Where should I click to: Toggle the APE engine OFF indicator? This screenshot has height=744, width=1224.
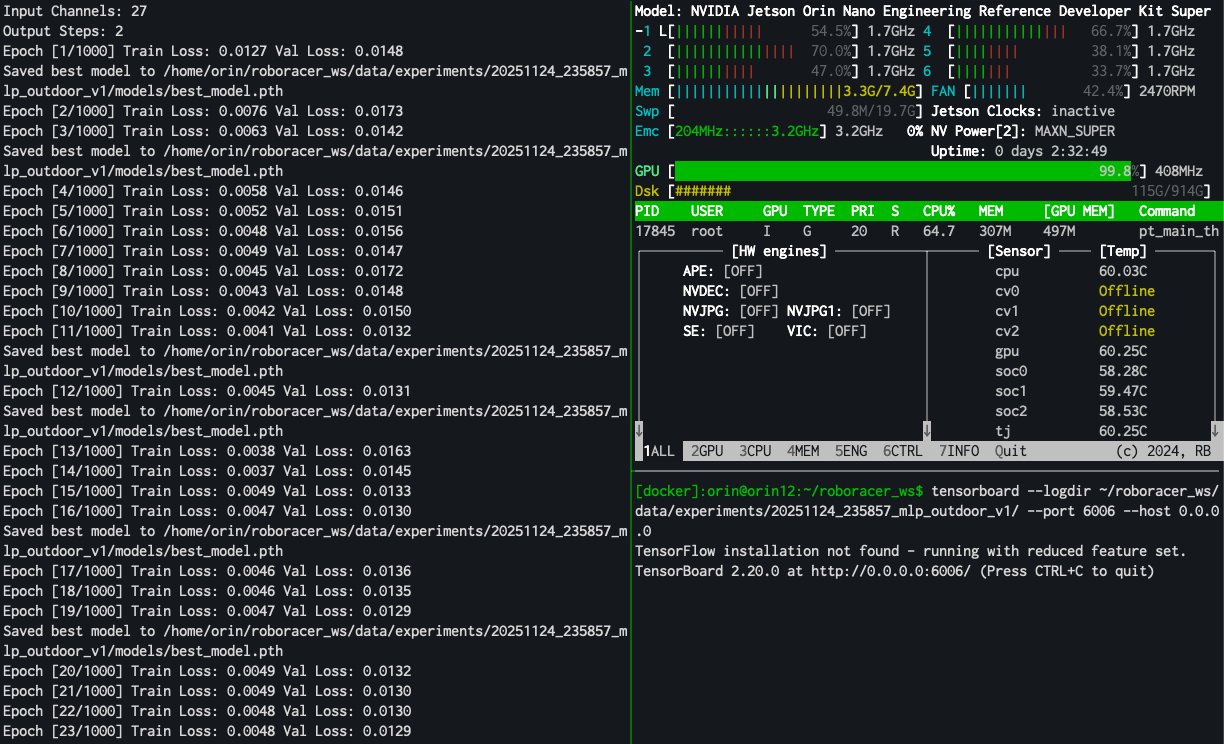pos(743,270)
